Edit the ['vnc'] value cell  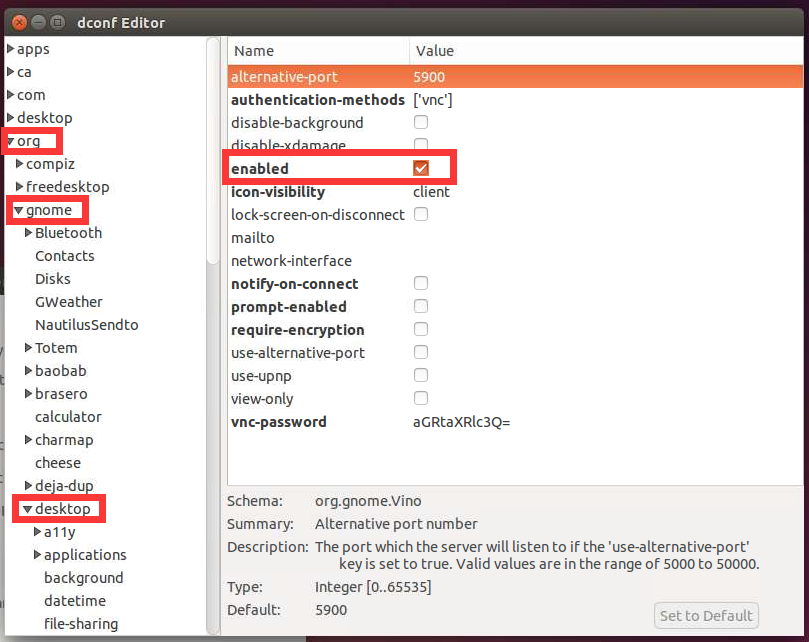pyautogui.click(x=432, y=100)
